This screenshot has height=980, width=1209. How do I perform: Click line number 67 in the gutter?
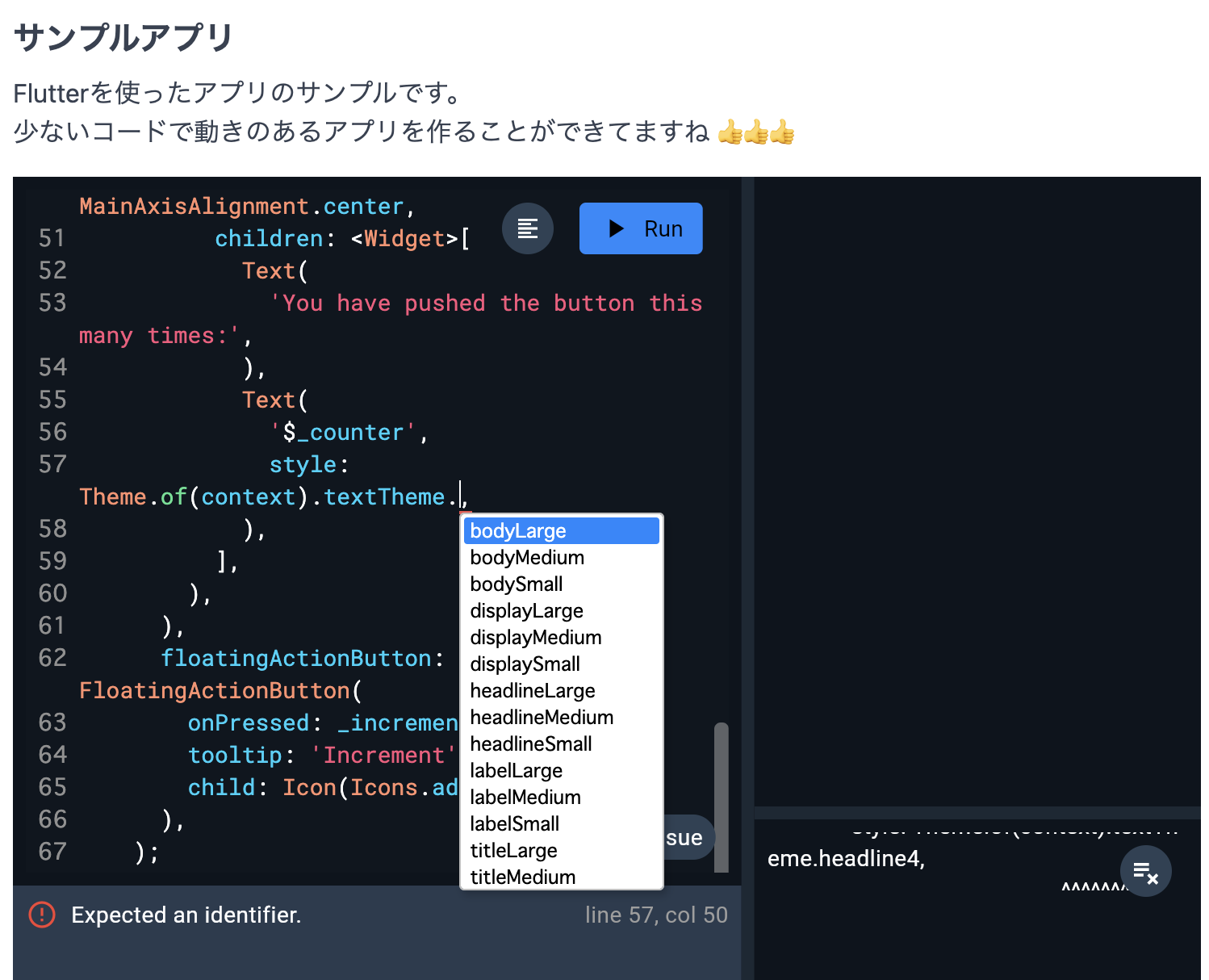click(x=52, y=852)
